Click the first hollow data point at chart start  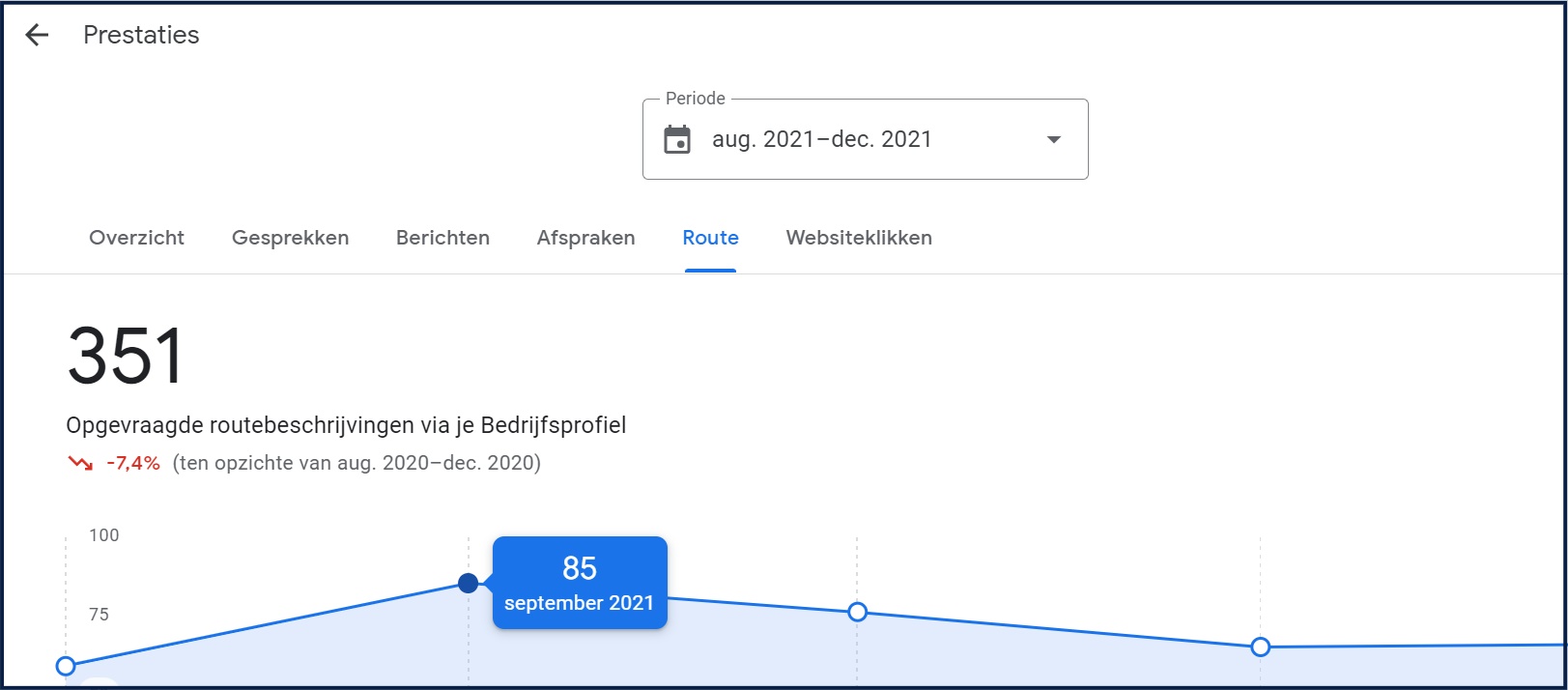[x=66, y=666]
